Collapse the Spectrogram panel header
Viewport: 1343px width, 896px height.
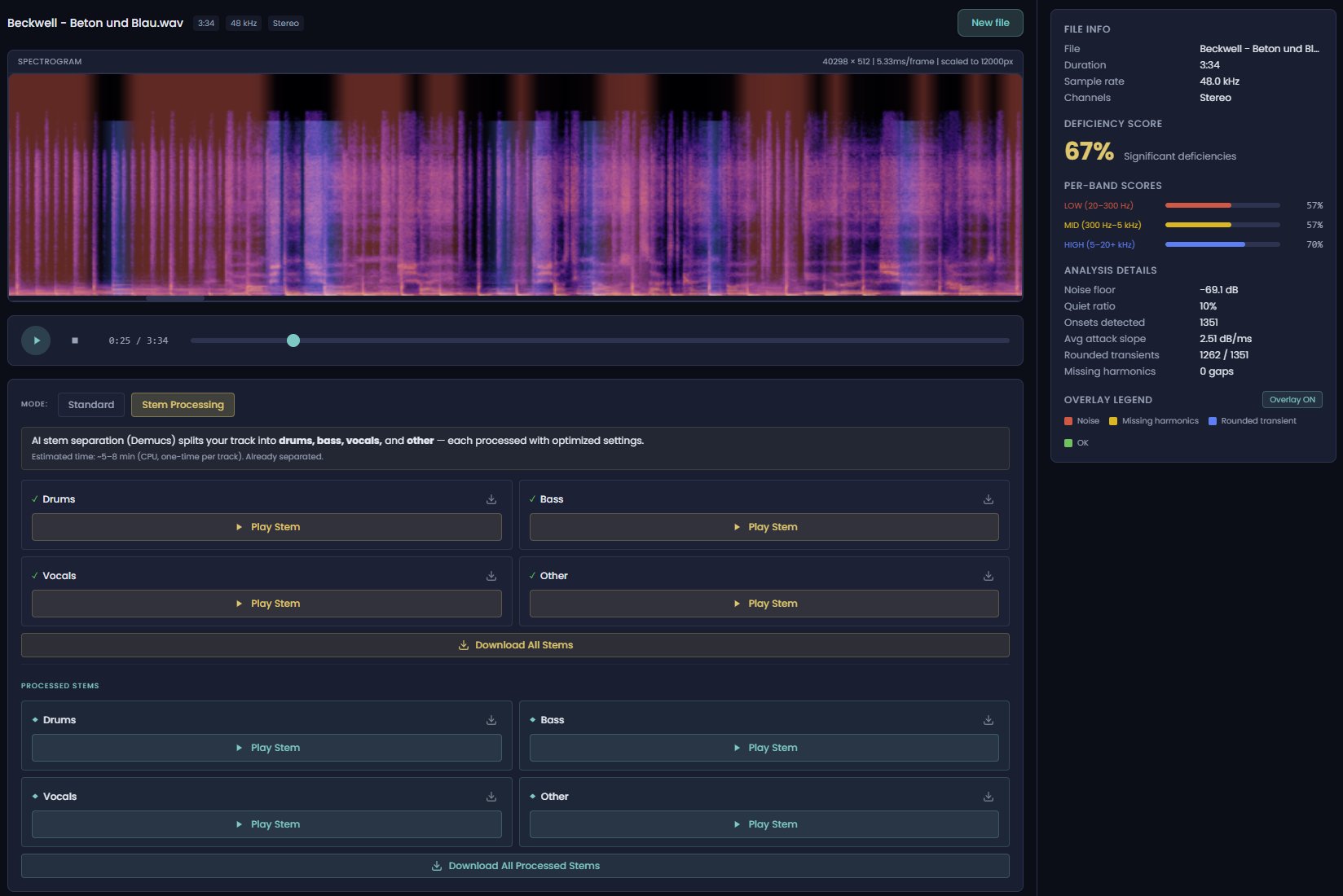coord(51,60)
